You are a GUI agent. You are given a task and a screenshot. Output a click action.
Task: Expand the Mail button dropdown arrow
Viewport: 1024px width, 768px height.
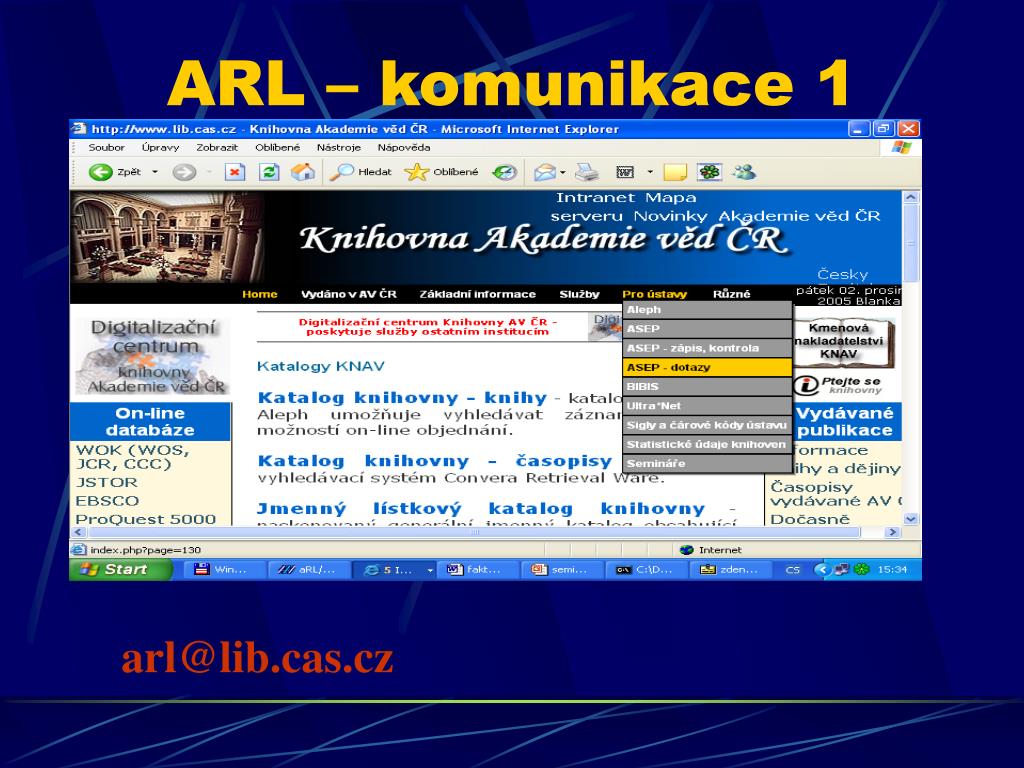click(x=562, y=172)
